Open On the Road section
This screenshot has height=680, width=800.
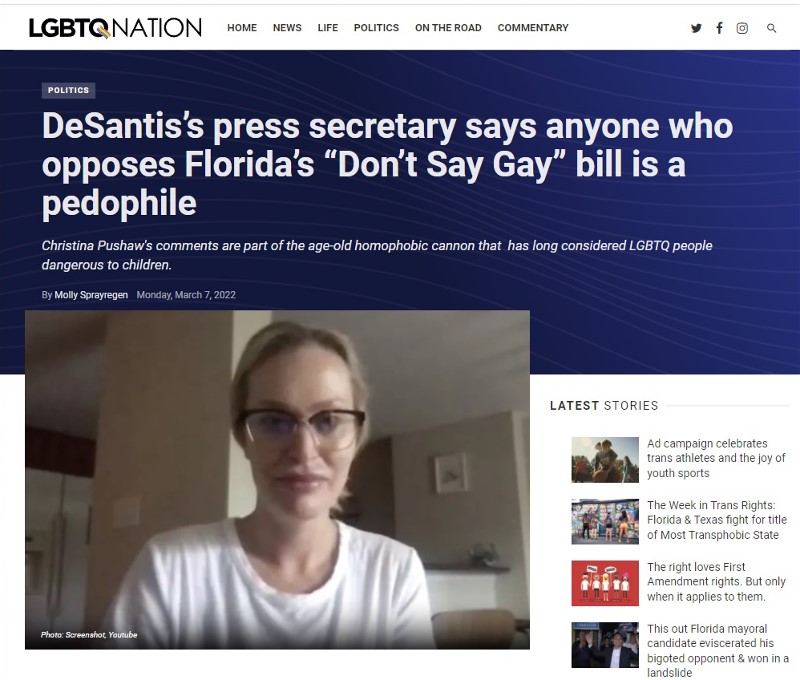[x=448, y=28]
